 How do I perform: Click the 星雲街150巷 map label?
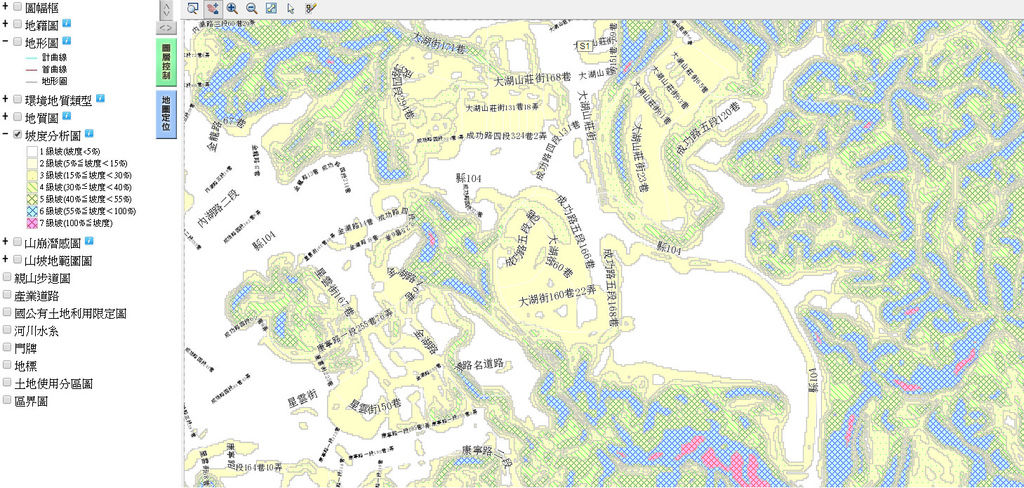(x=375, y=406)
